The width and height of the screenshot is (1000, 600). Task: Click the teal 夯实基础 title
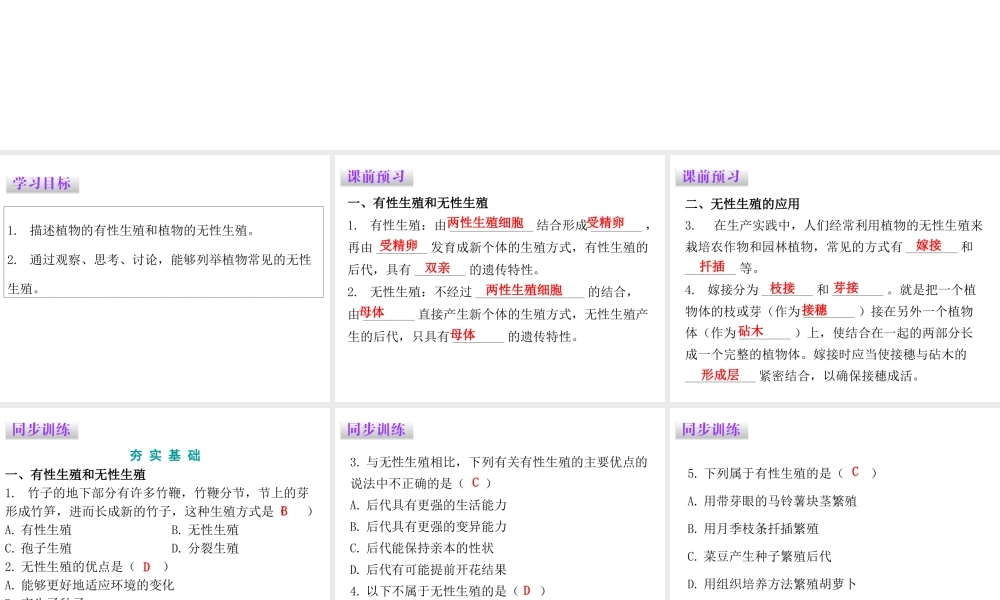pyautogui.click(x=165, y=455)
